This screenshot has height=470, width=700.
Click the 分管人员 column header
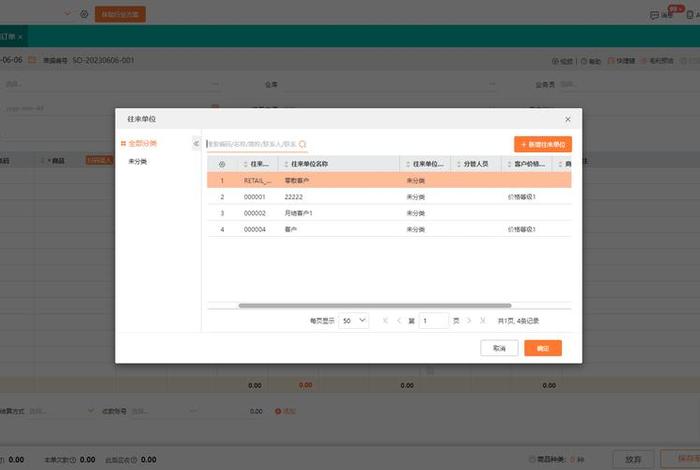(x=476, y=164)
